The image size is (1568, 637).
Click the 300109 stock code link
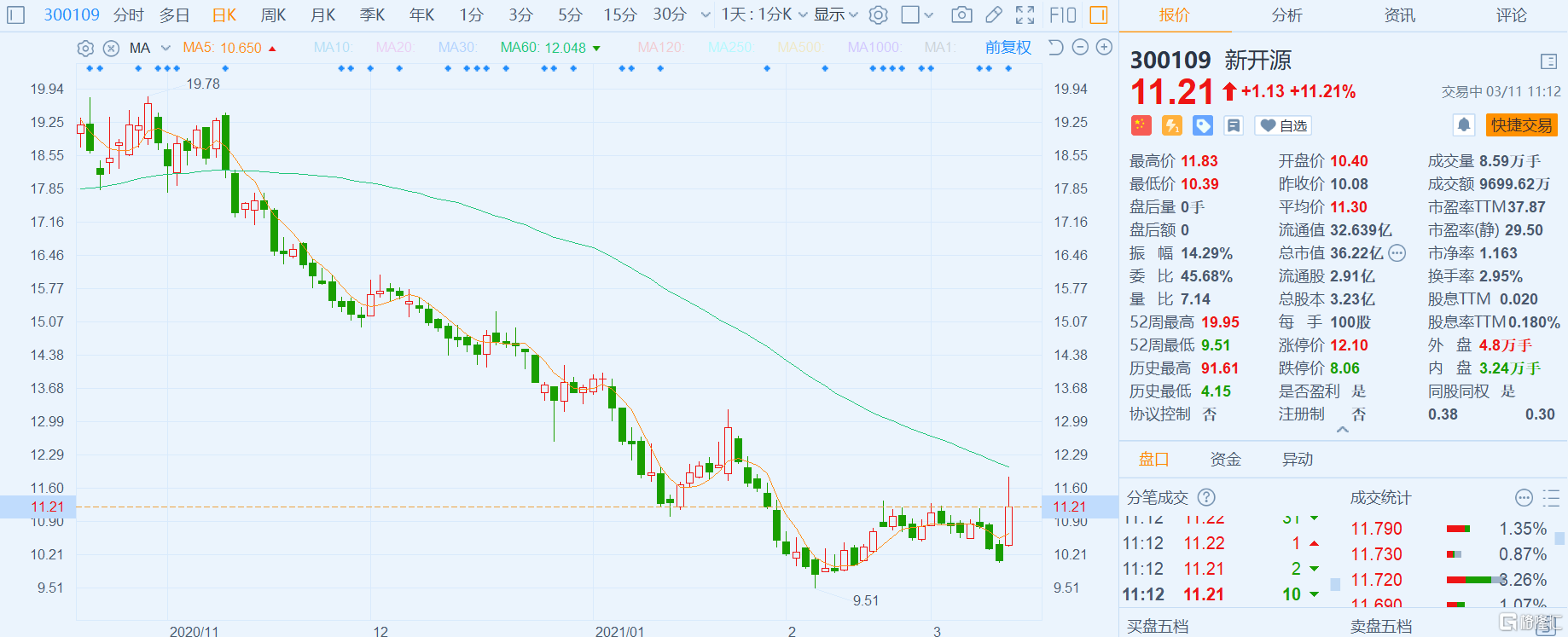point(72,14)
